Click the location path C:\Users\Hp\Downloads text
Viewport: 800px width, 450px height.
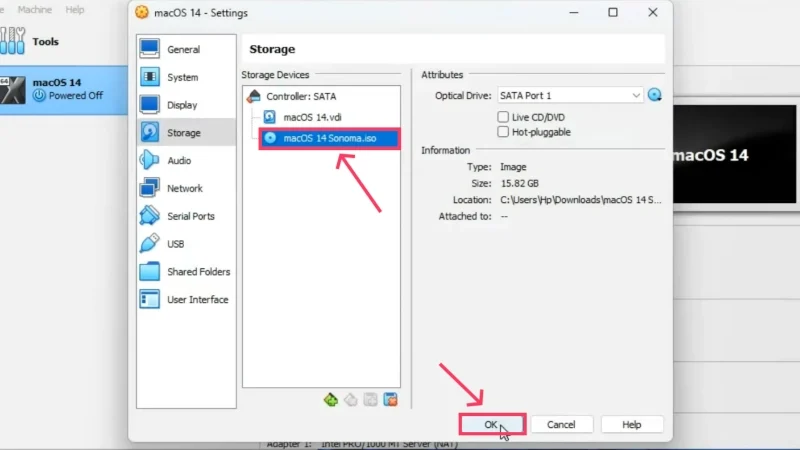(x=581, y=200)
